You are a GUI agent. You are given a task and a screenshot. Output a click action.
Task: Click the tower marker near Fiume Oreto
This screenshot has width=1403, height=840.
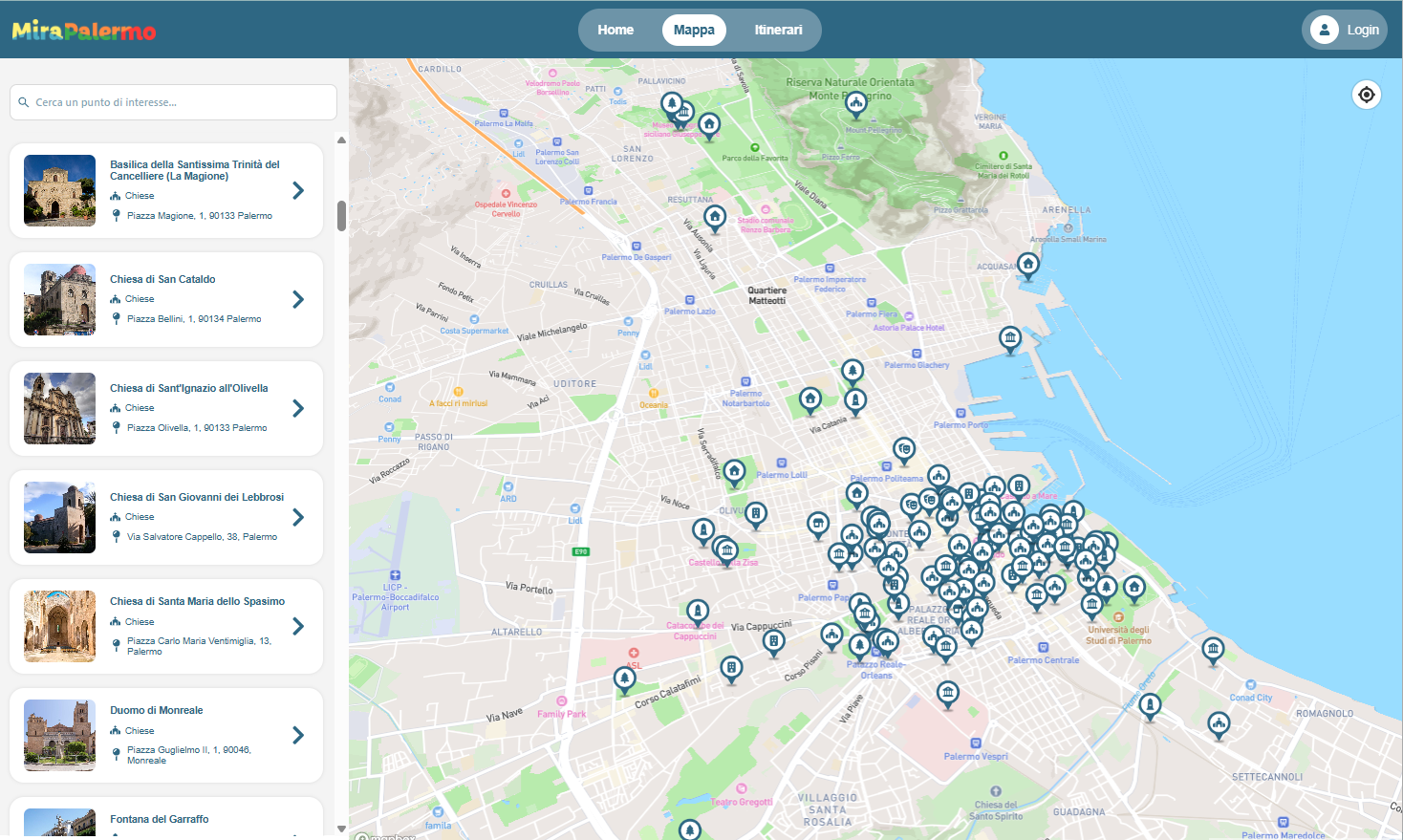pos(1150,702)
